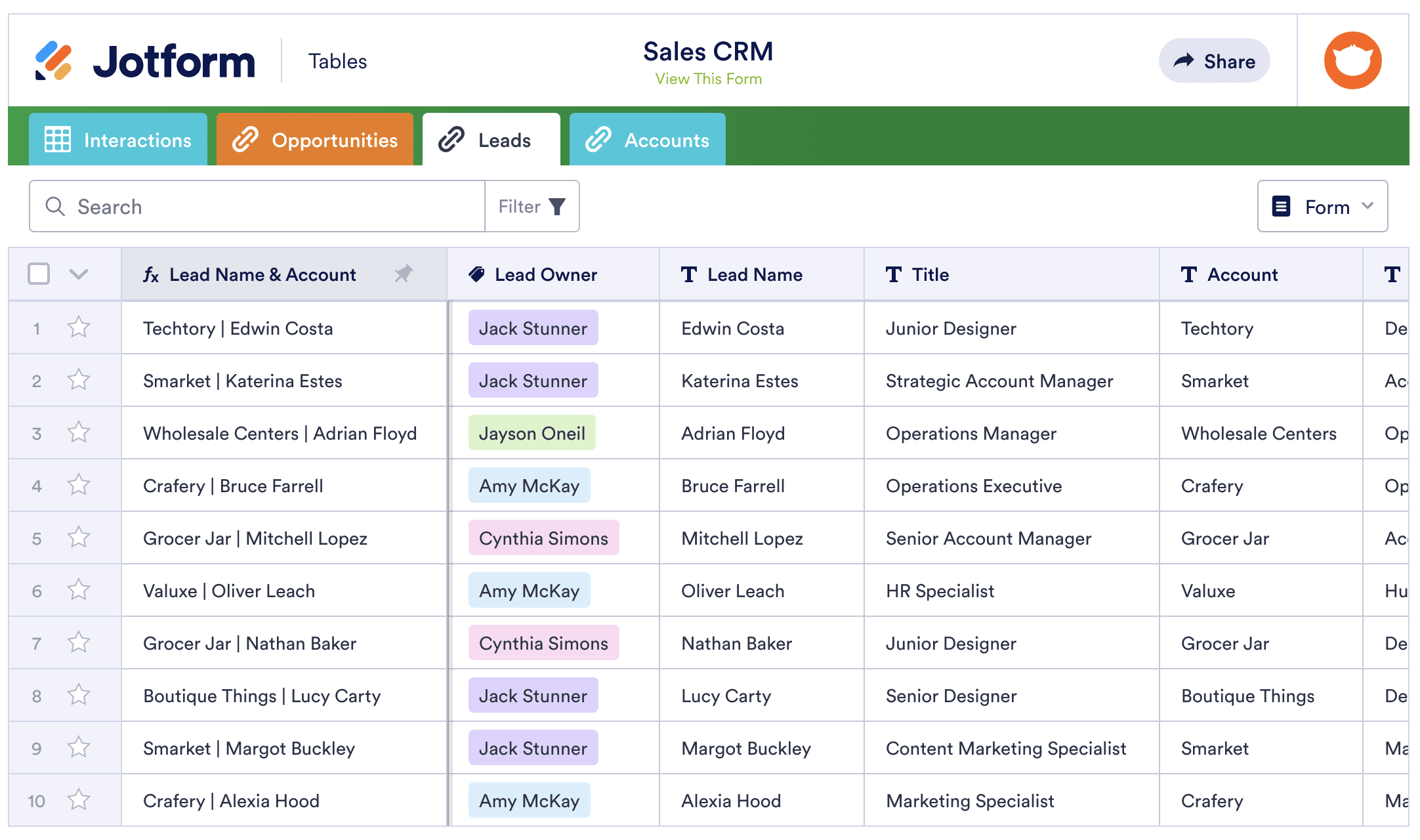Toggle favorite star on row 10
The image size is (1420, 840).
[x=79, y=800]
